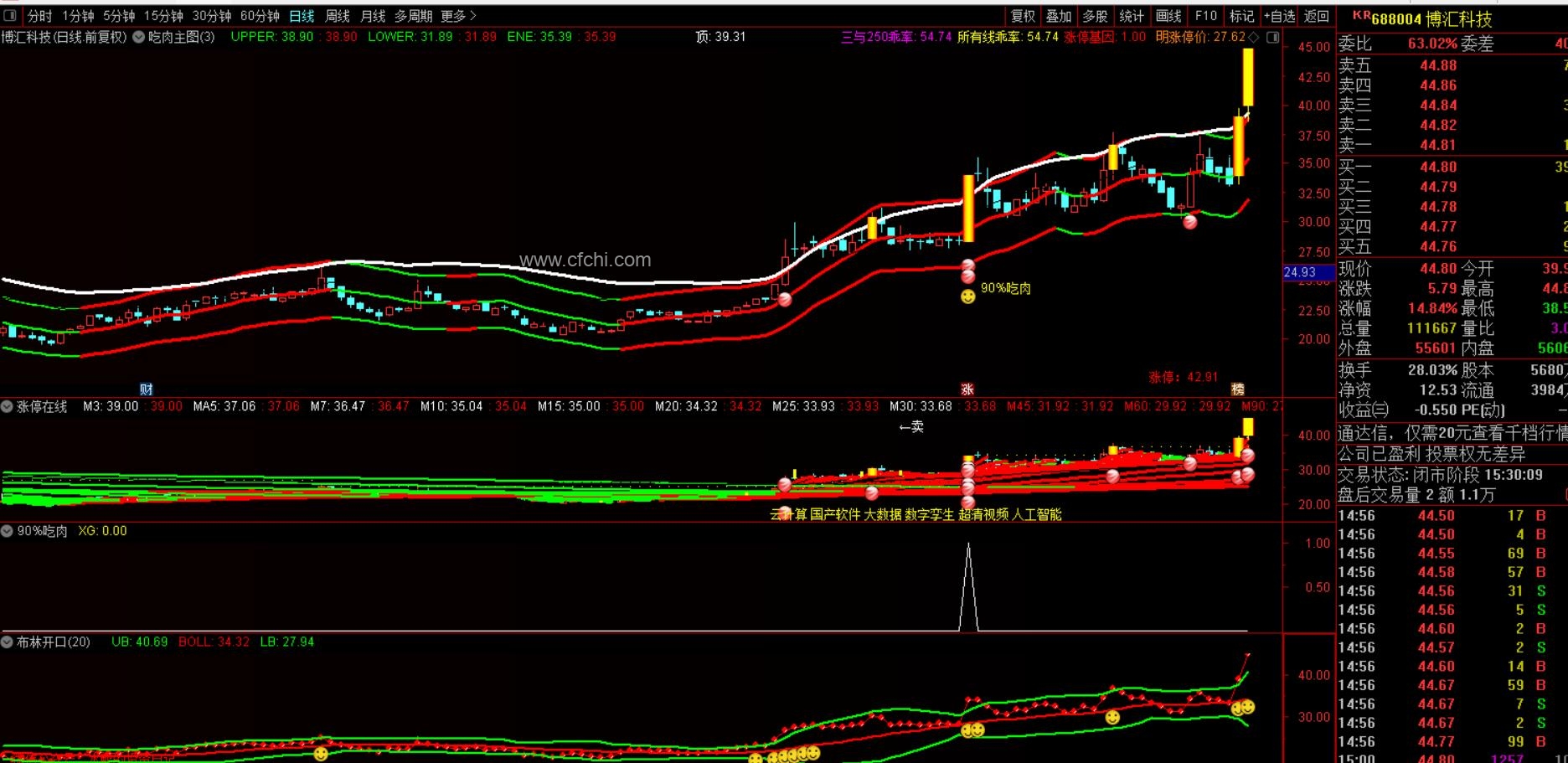
Task: Click the 多股 multi-stock button
Action: [1095, 16]
